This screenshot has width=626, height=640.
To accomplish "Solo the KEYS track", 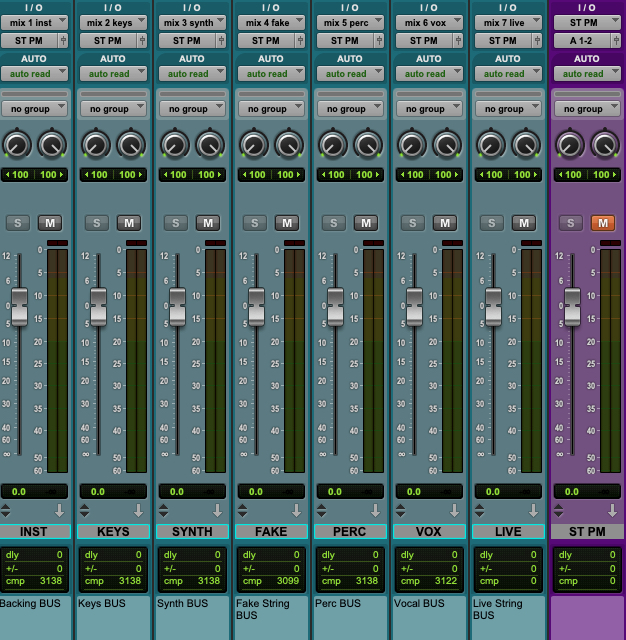I will click(97, 223).
